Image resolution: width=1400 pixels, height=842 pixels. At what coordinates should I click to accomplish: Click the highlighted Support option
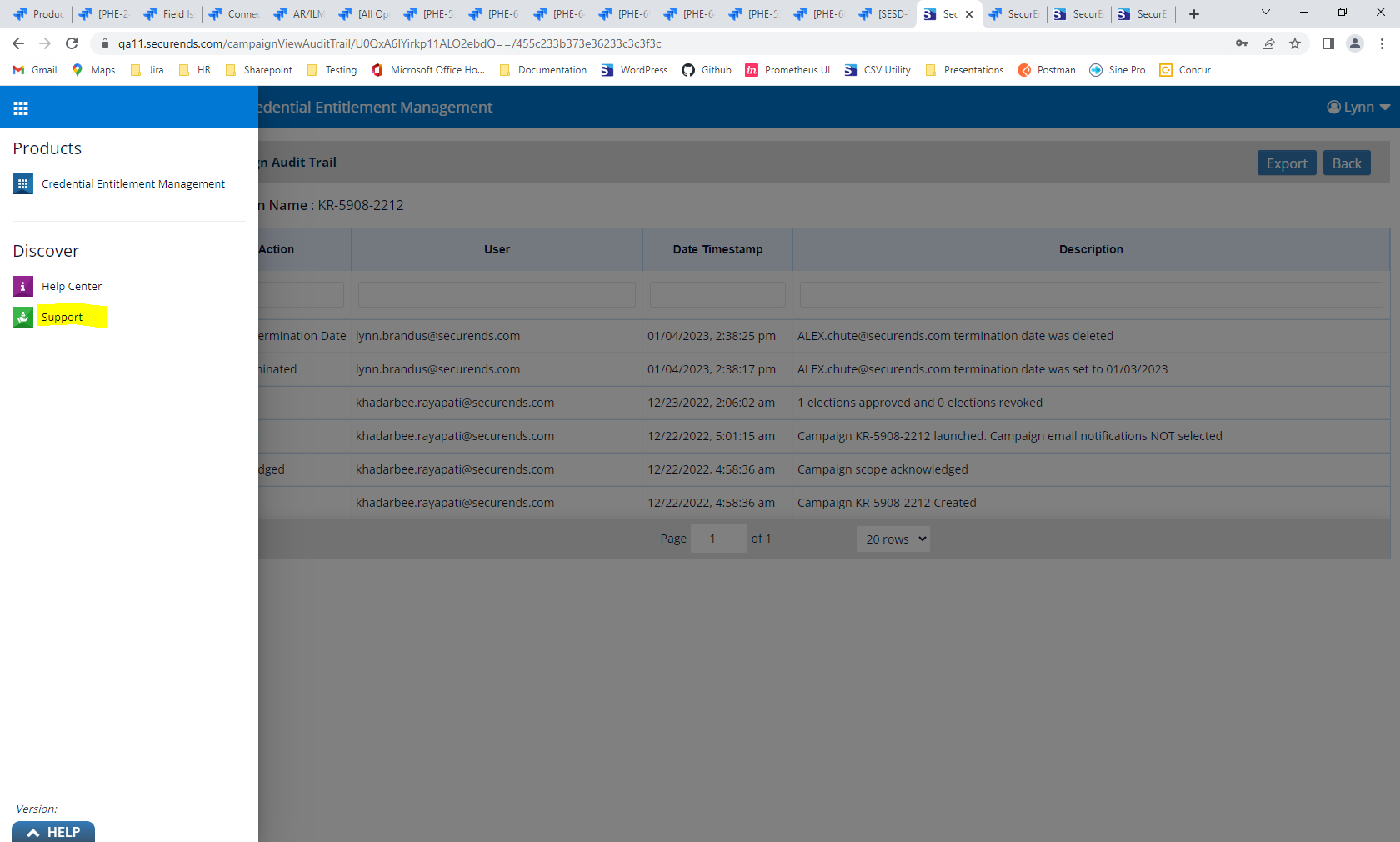point(62,317)
